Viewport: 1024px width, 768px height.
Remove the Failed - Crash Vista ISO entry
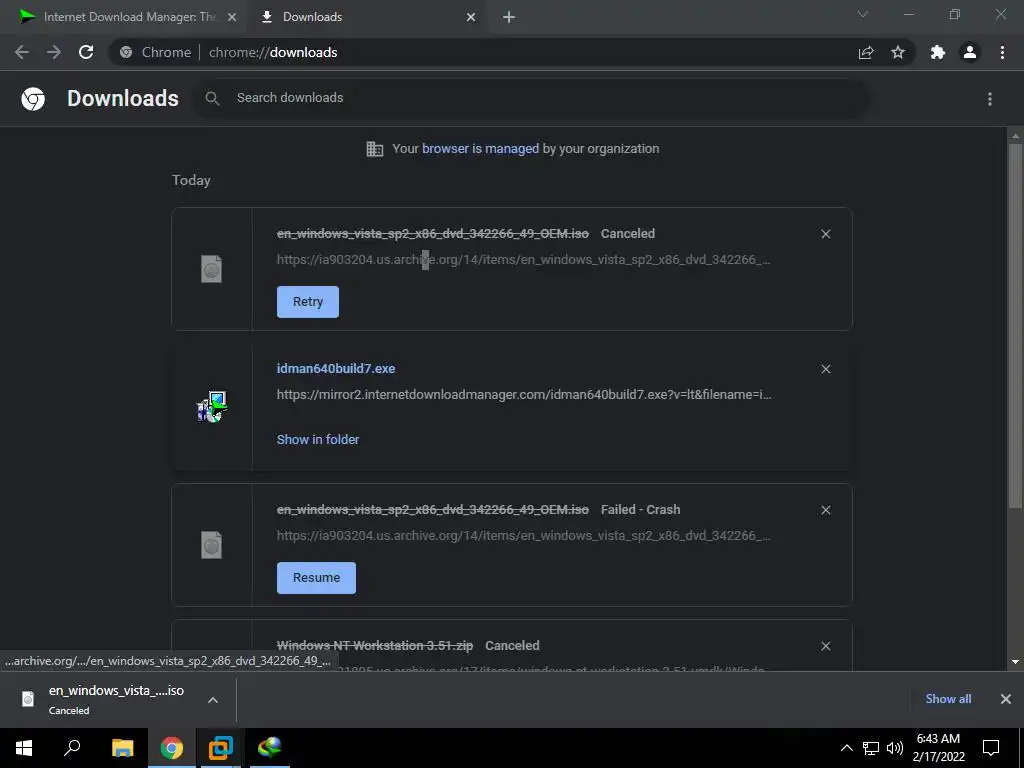coord(825,510)
